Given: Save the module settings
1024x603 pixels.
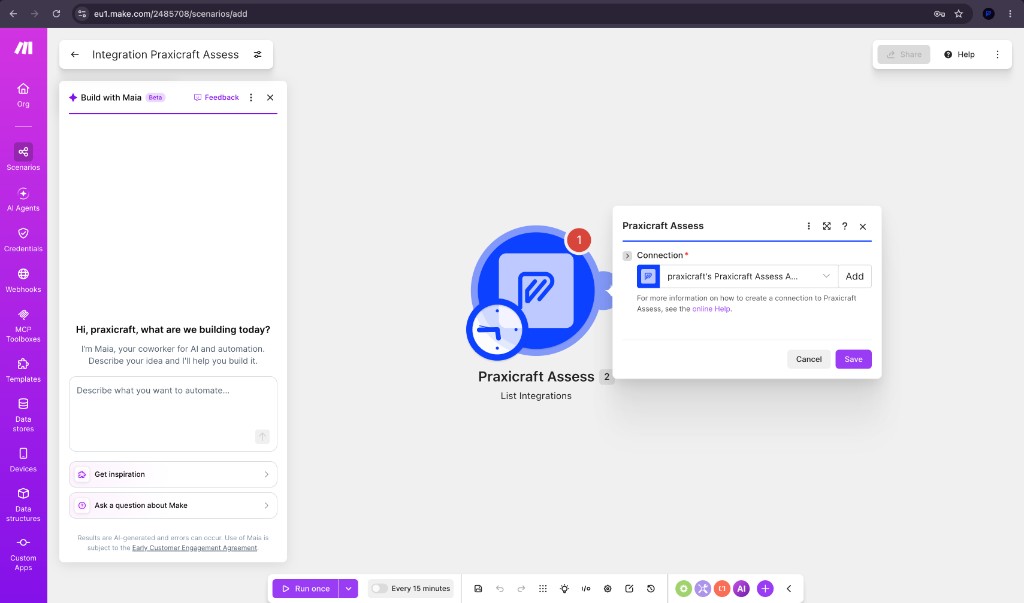Looking at the screenshot, I should point(853,359).
